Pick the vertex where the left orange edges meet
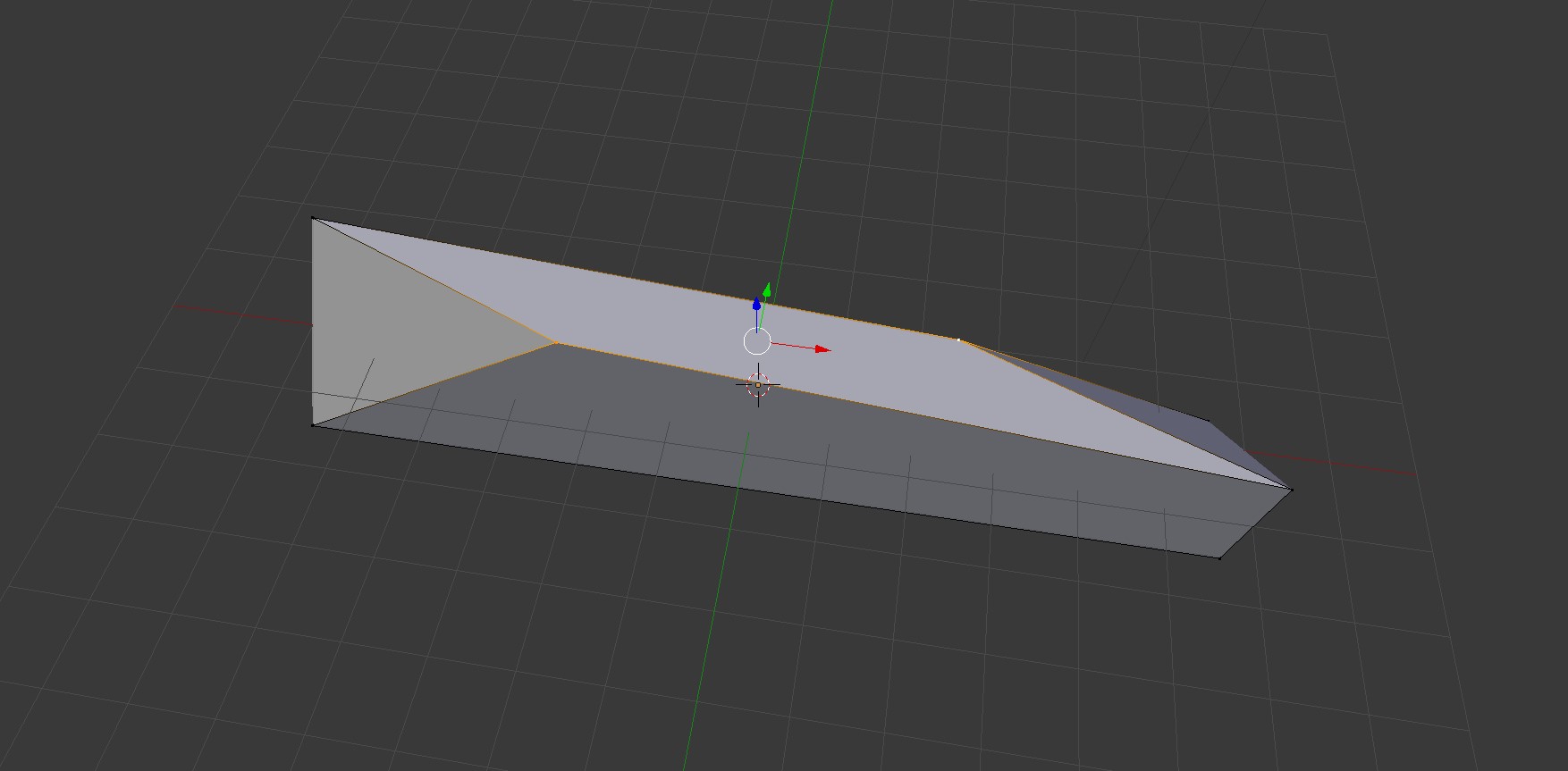Image resolution: width=1568 pixels, height=771 pixels. 556,342
